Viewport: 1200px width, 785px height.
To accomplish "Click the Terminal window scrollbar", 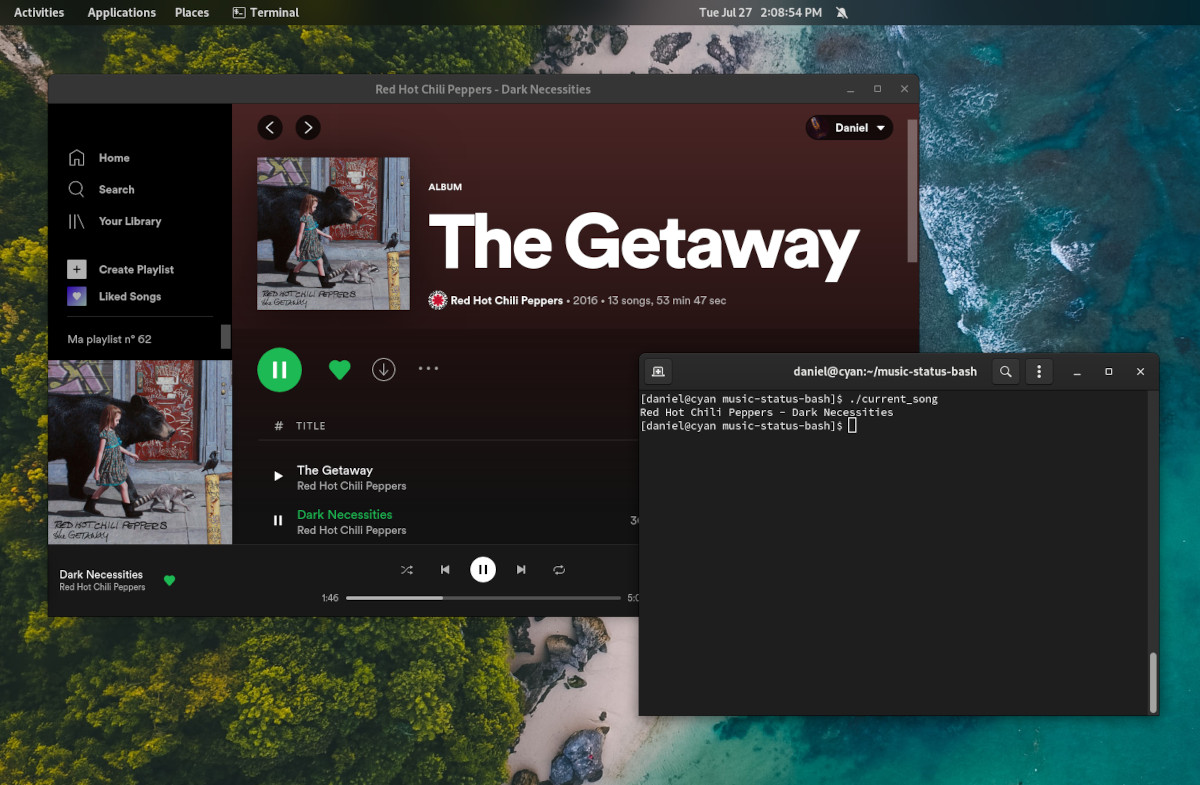I will click(1154, 681).
